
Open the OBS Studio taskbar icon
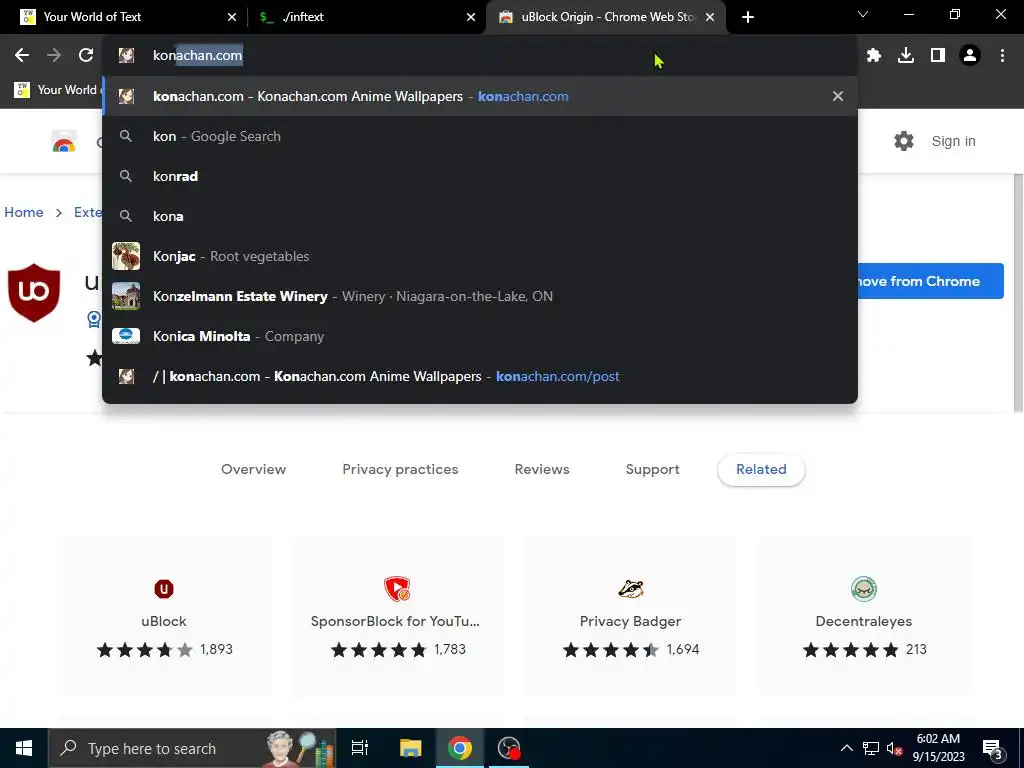509,748
